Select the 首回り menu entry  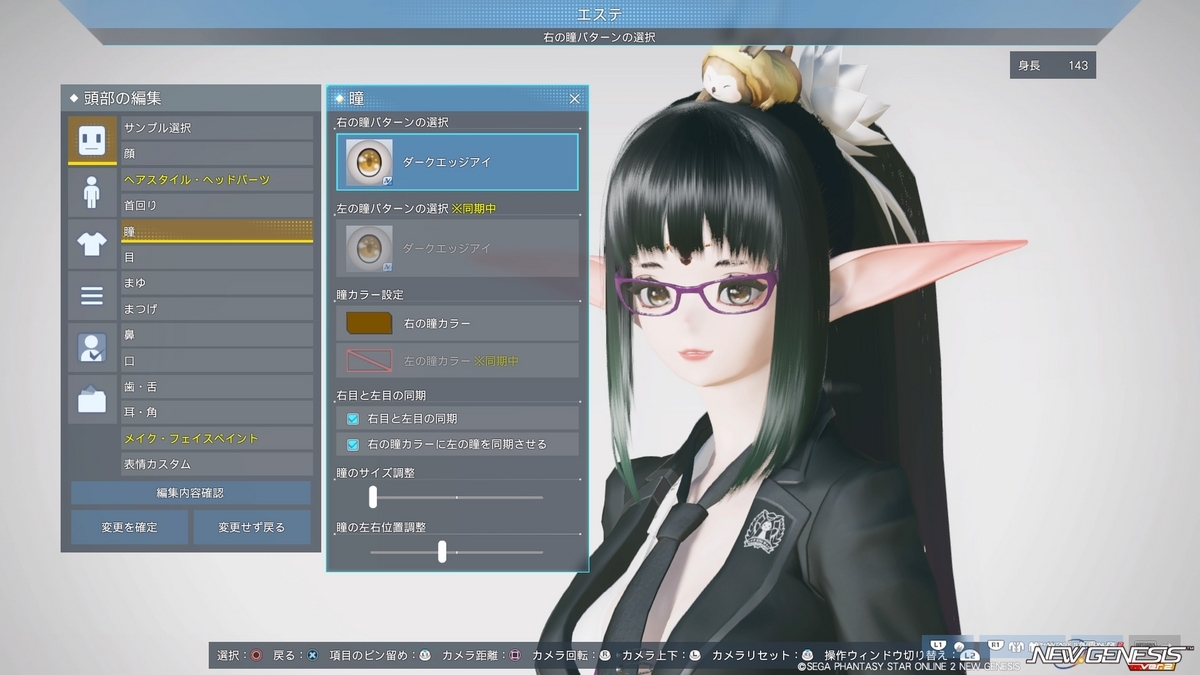coord(217,205)
